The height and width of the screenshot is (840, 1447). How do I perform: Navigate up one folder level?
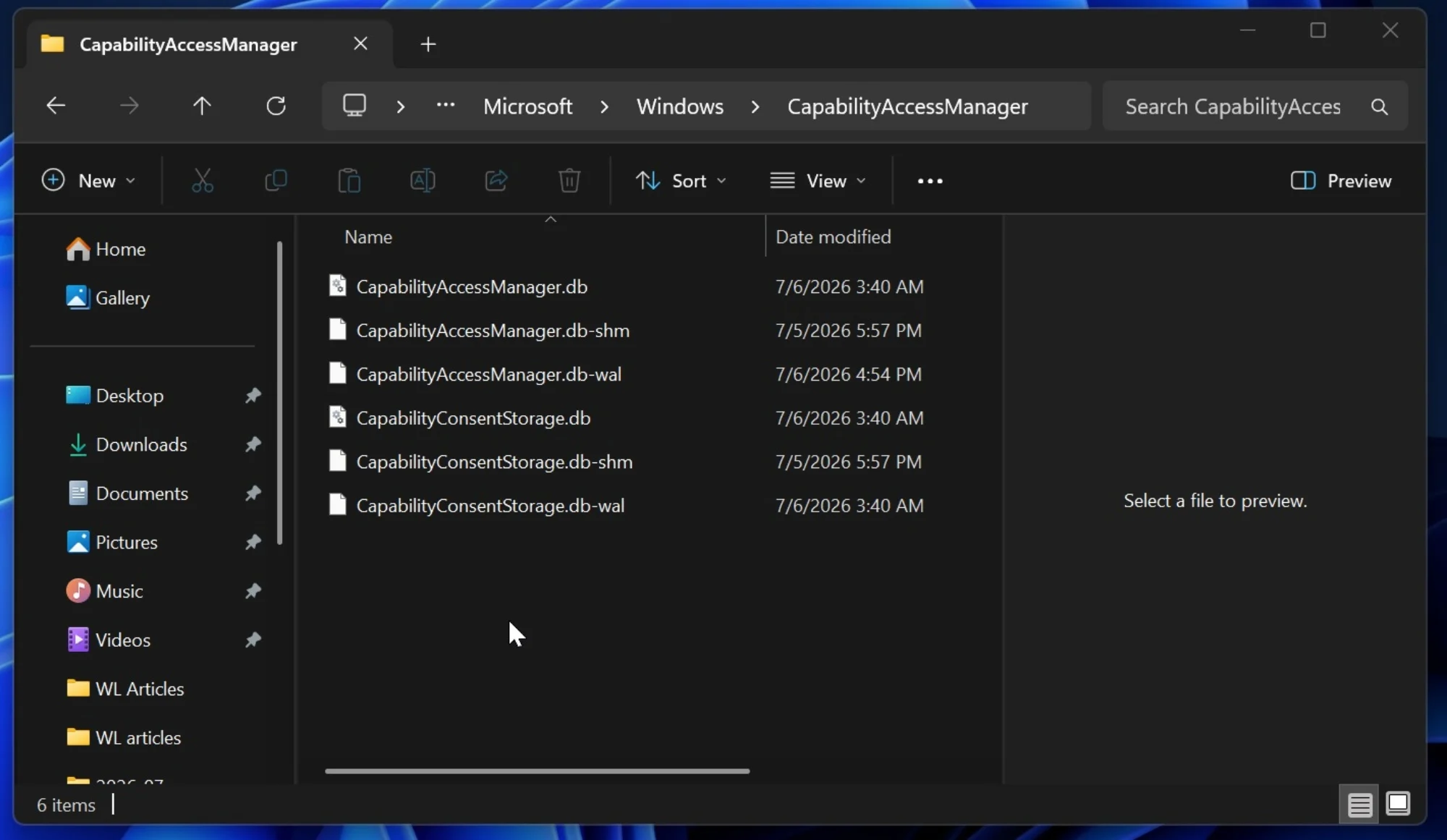[202, 106]
